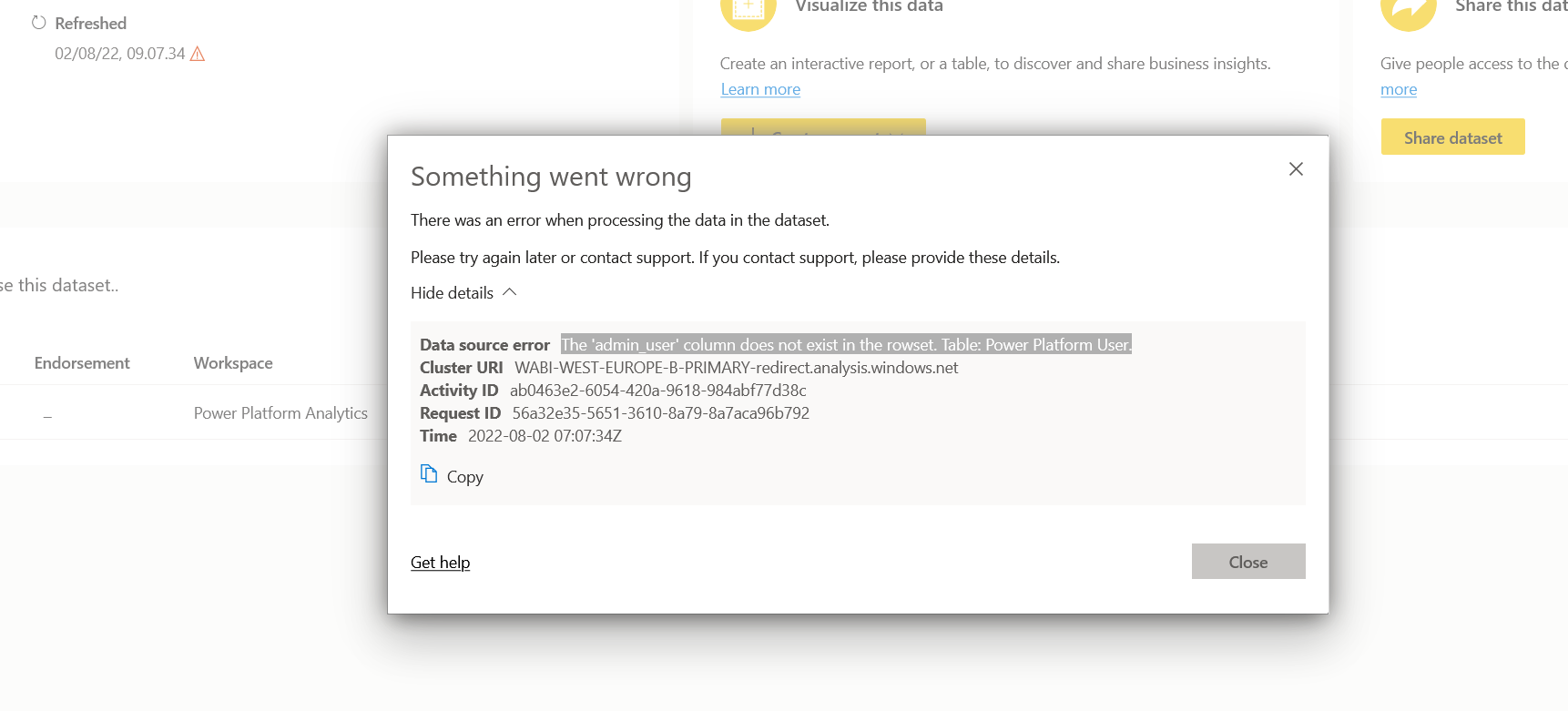Open the Learn more link
Screen dimensions: 1568x711
point(759,88)
